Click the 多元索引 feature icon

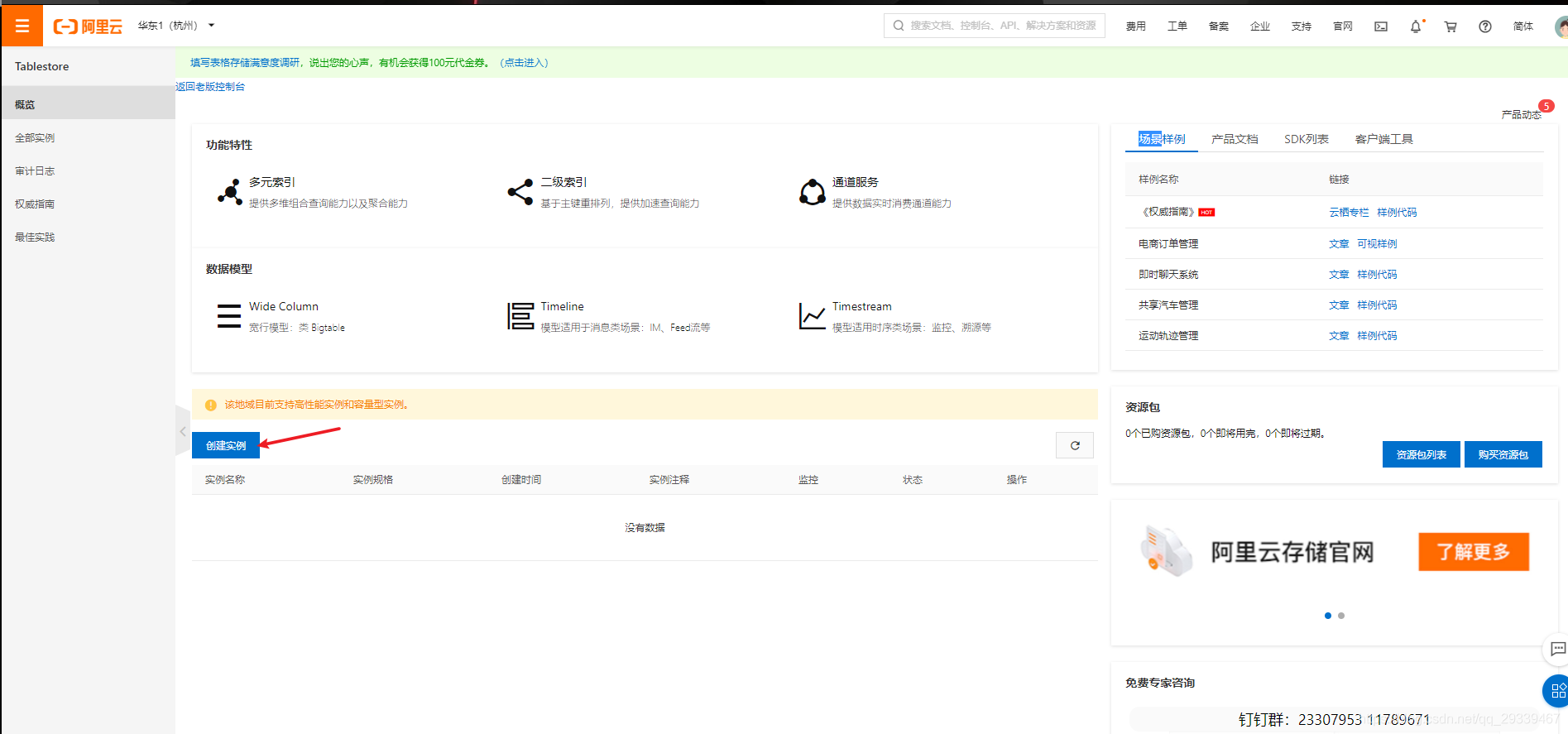tap(229, 192)
